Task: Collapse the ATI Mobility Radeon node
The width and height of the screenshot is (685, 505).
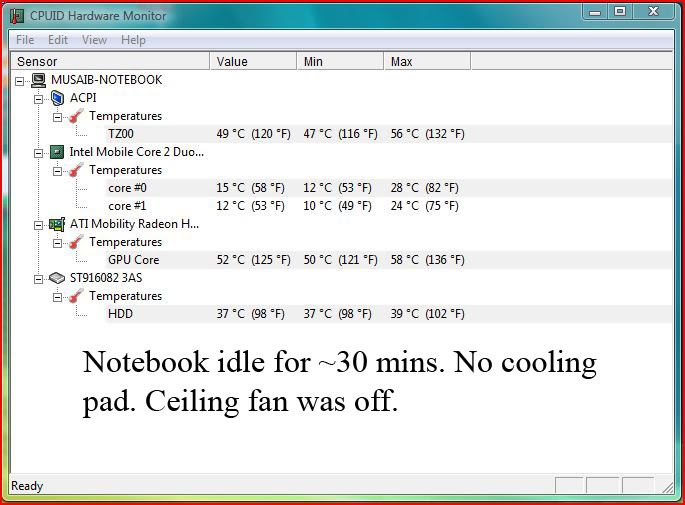Action: [x=38, y=225]
